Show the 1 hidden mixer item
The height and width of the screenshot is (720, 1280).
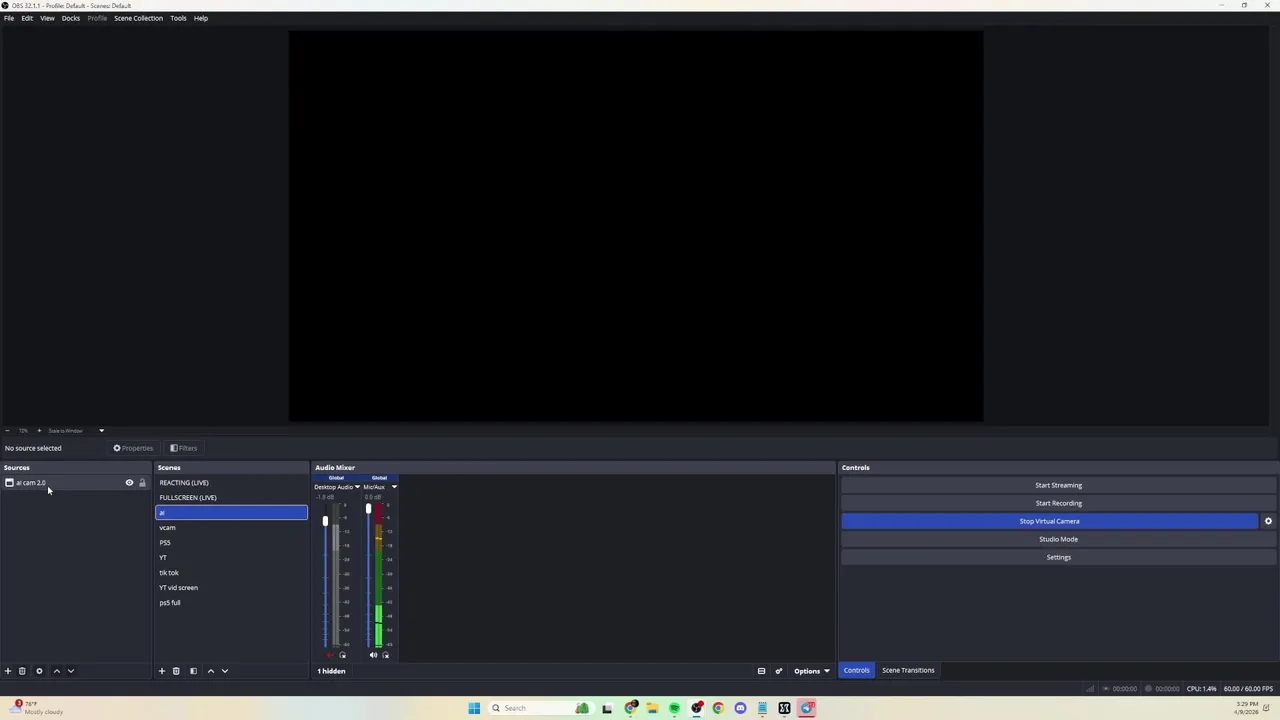(x=331, y=671)
